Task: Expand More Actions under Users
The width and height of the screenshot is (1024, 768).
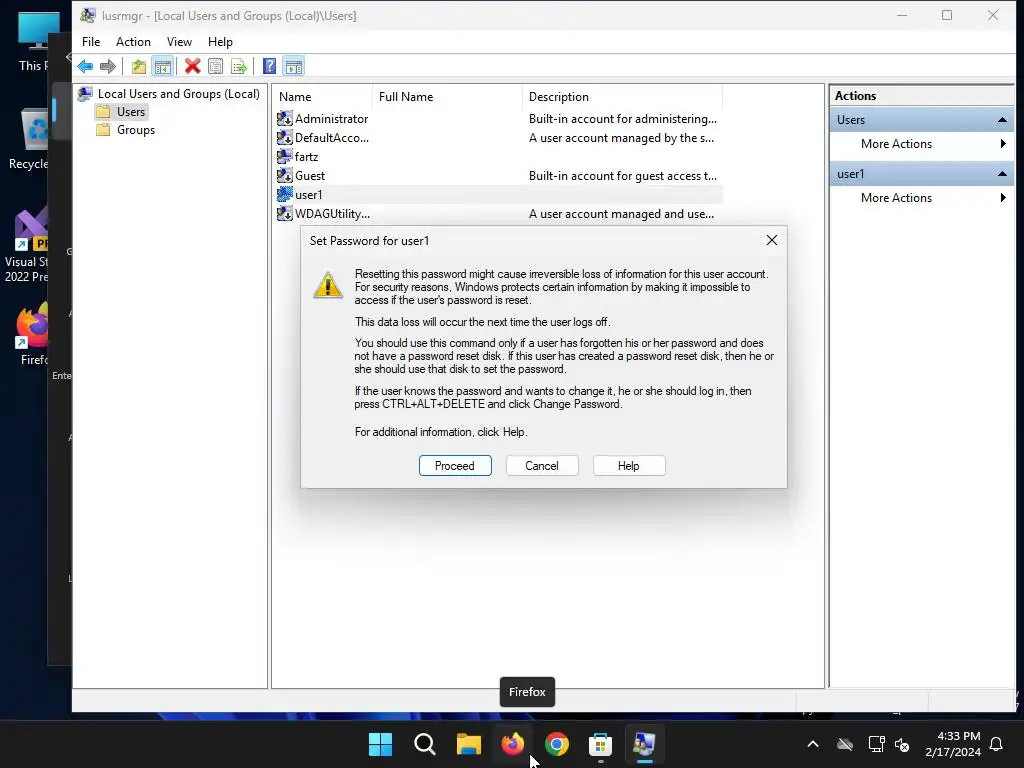Action: click(x=921, y=144)
